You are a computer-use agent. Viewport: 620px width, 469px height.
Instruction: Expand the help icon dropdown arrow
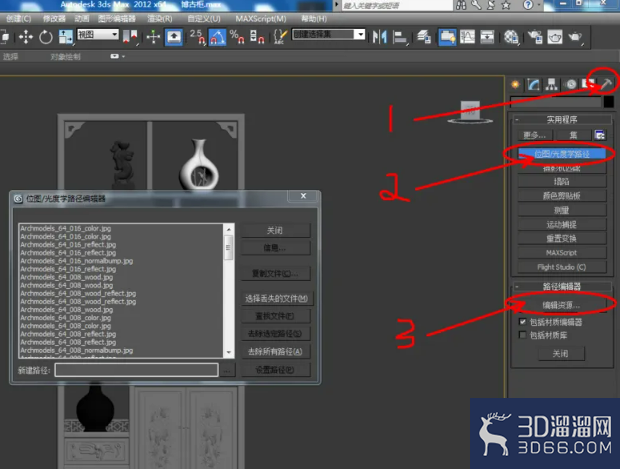[539, 5]
